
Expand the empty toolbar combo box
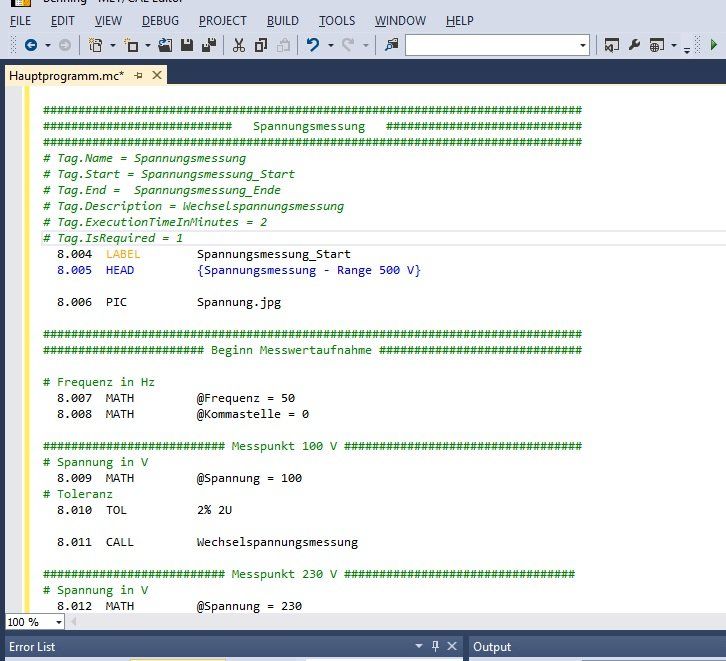pos(583,45)
